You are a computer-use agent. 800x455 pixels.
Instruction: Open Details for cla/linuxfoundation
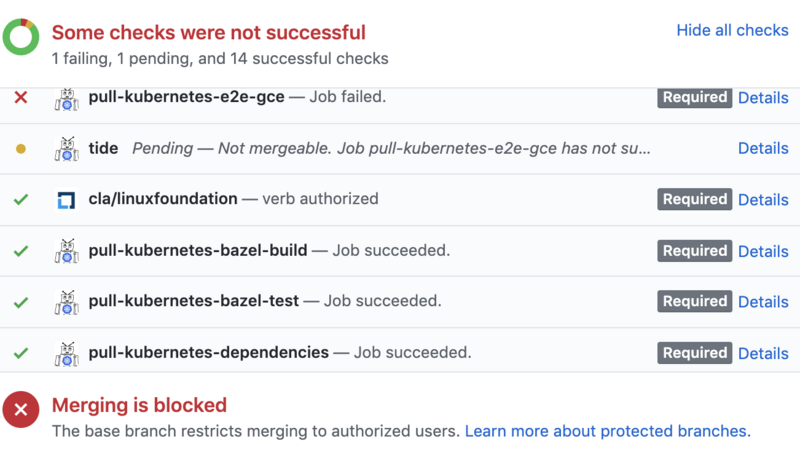[x=763, y=200]
